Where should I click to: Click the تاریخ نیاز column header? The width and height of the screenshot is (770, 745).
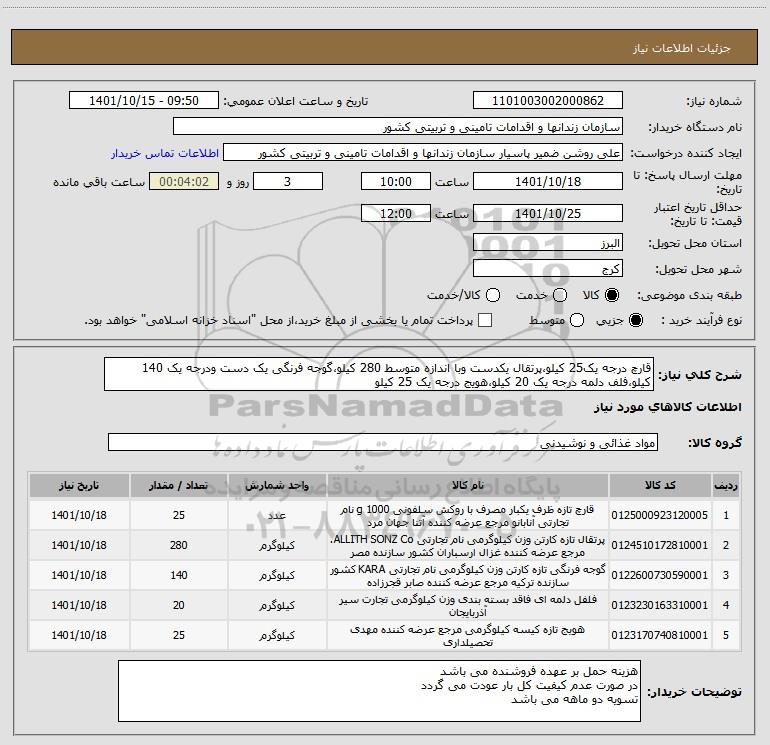tap(79, 485)
